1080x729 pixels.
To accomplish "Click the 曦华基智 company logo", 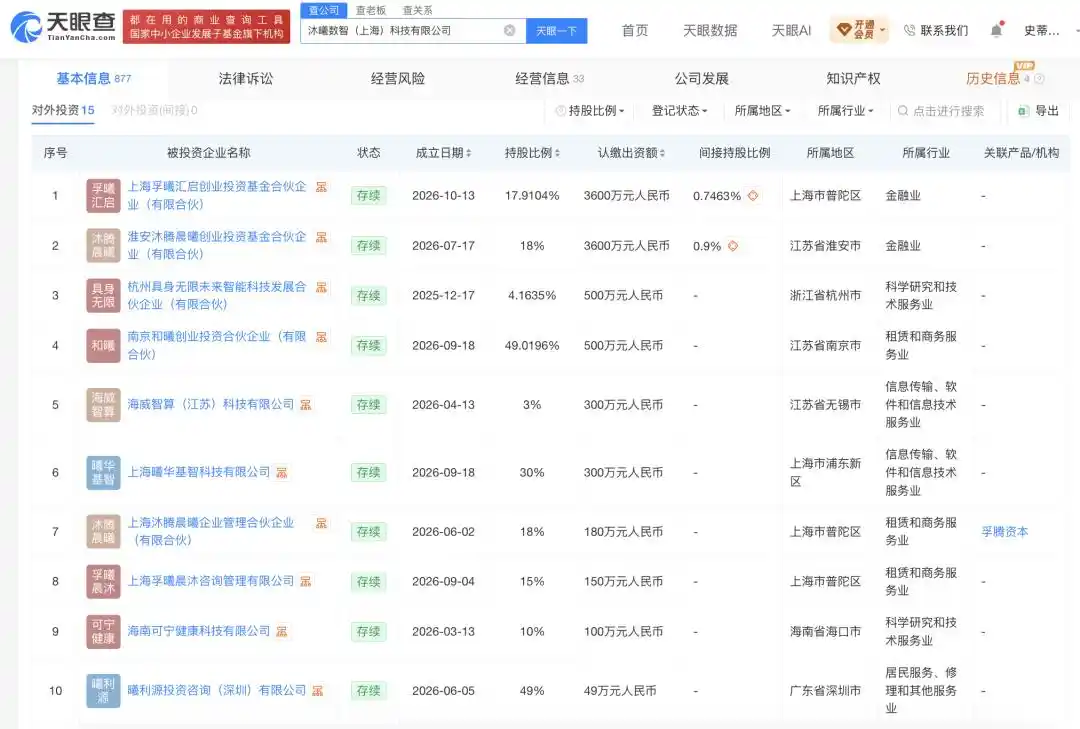I will [x=103, y=473].
